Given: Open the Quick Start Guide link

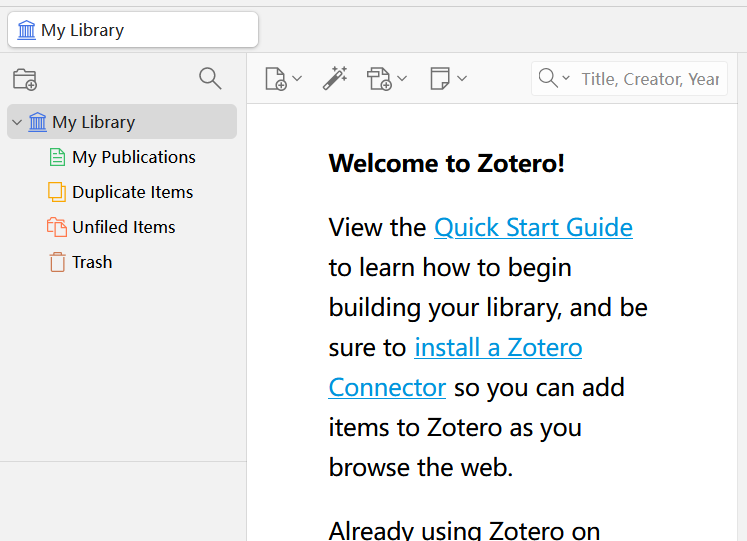Looking at the screenshot, I should pyautogui.click(x=533, y=227).
